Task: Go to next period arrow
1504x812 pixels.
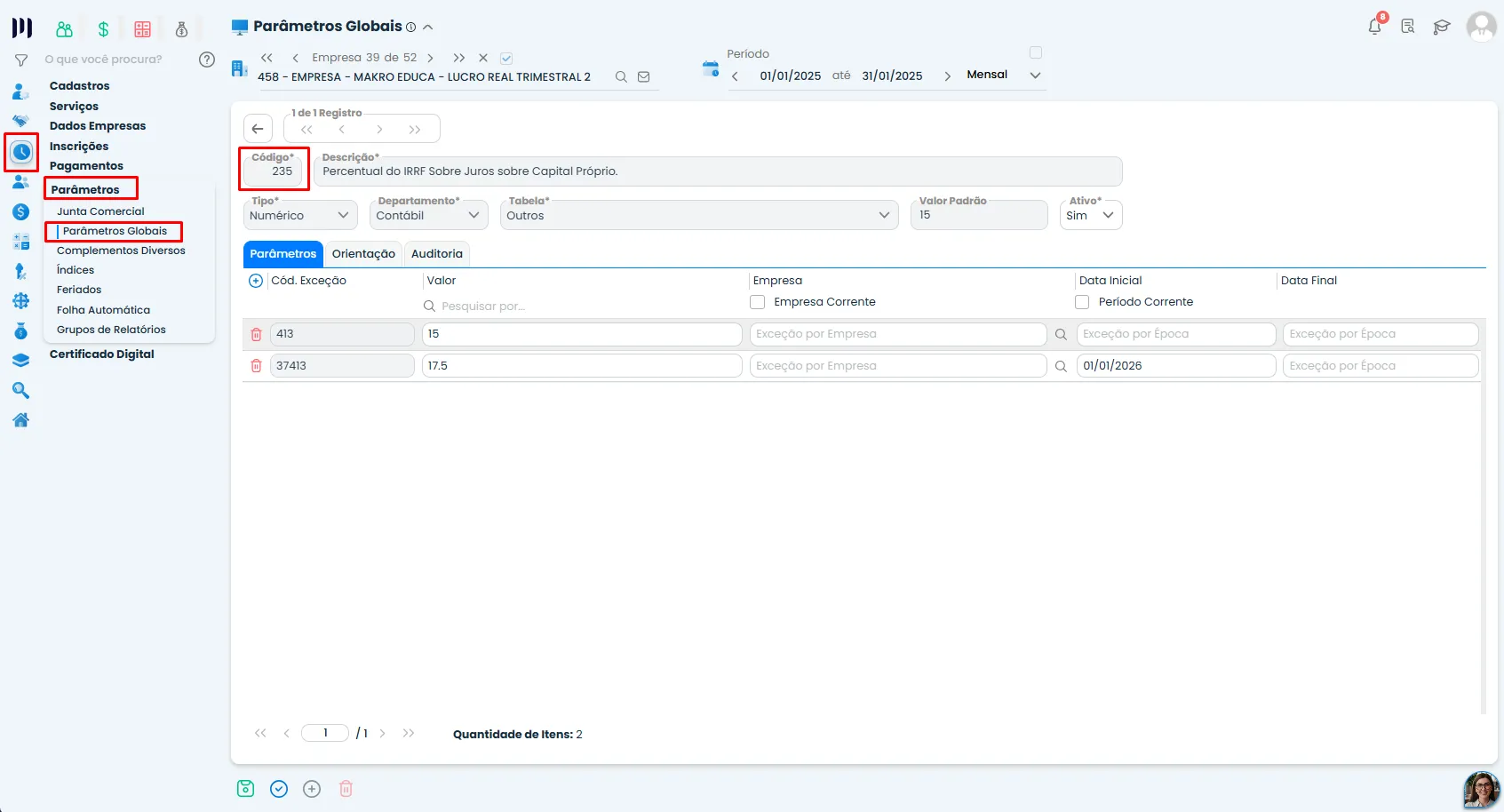Action: pyautogui.click(x=947, y=76)
